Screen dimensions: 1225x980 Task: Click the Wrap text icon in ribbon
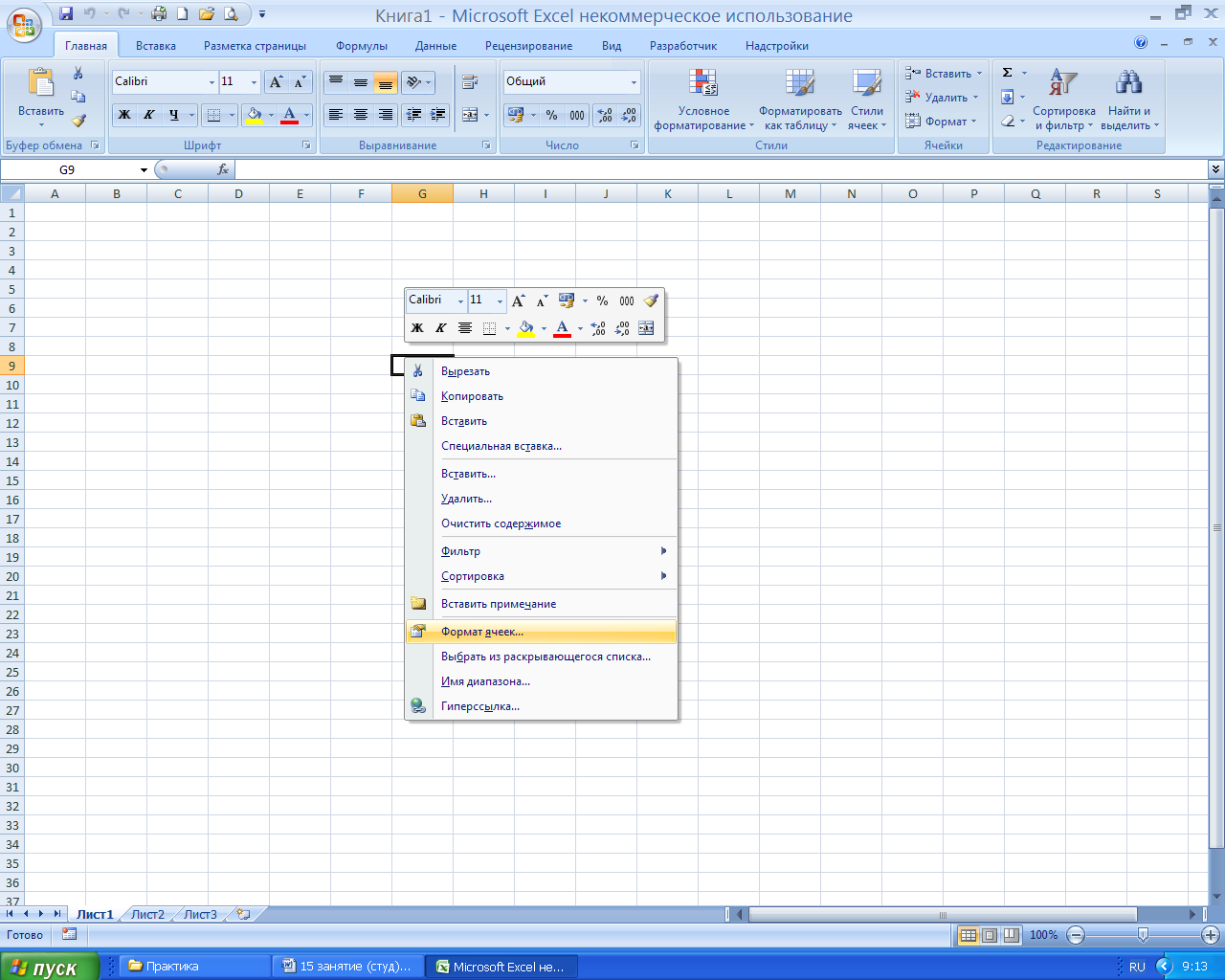(x=470, y=82)
